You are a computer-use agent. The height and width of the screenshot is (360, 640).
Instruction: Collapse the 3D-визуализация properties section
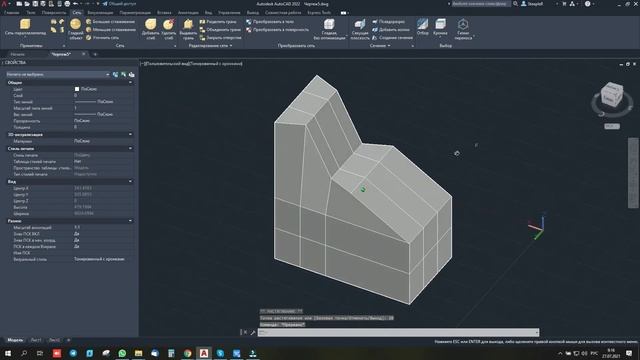tap(131, 134)
